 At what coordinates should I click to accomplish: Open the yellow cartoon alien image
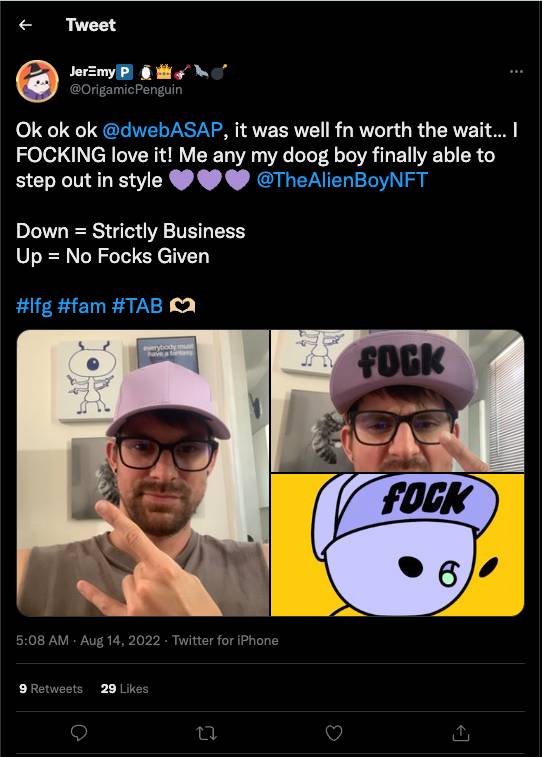(x=397, y=545)
